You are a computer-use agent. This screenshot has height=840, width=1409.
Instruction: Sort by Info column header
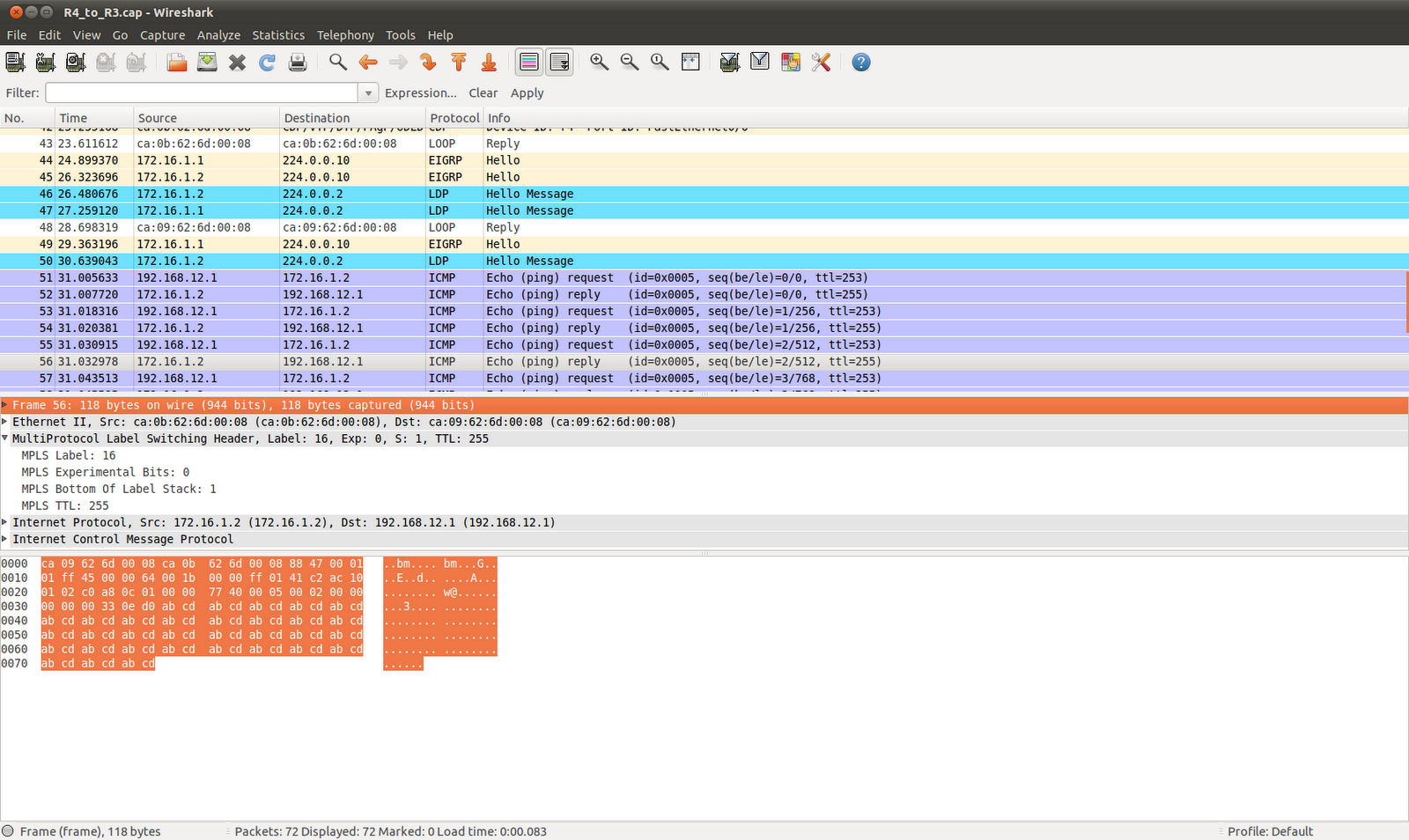(x=946, y=118)
